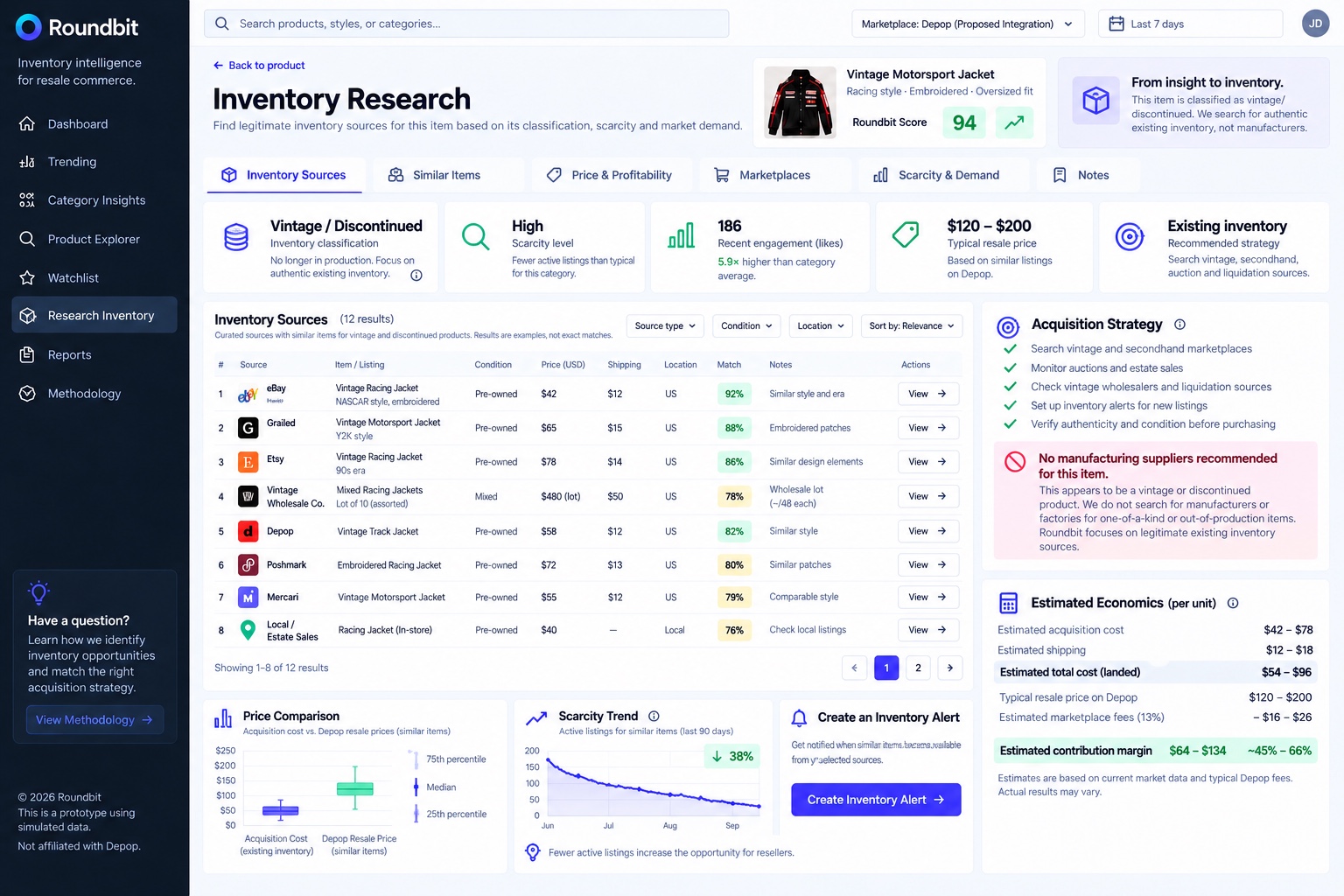This screenshot has width=1344, height=896.
Task: Open the Sort by: Relevance dropdown
Action: [x=912, y=325]
